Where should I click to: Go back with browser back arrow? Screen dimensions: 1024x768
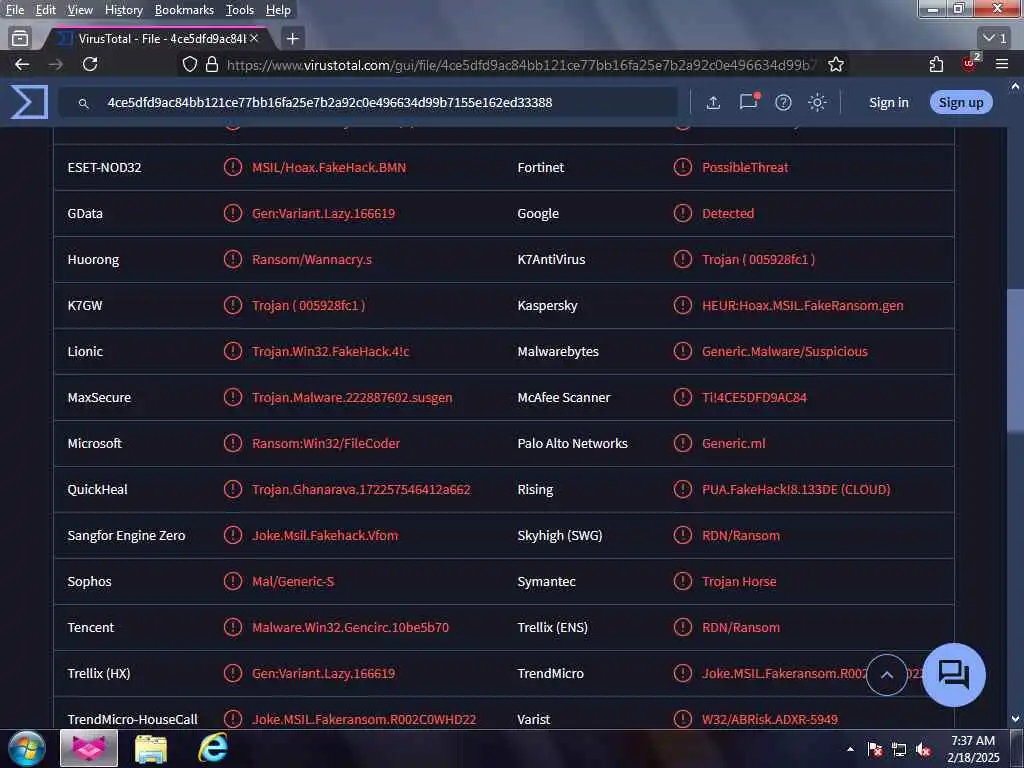[x=22, y=64]
